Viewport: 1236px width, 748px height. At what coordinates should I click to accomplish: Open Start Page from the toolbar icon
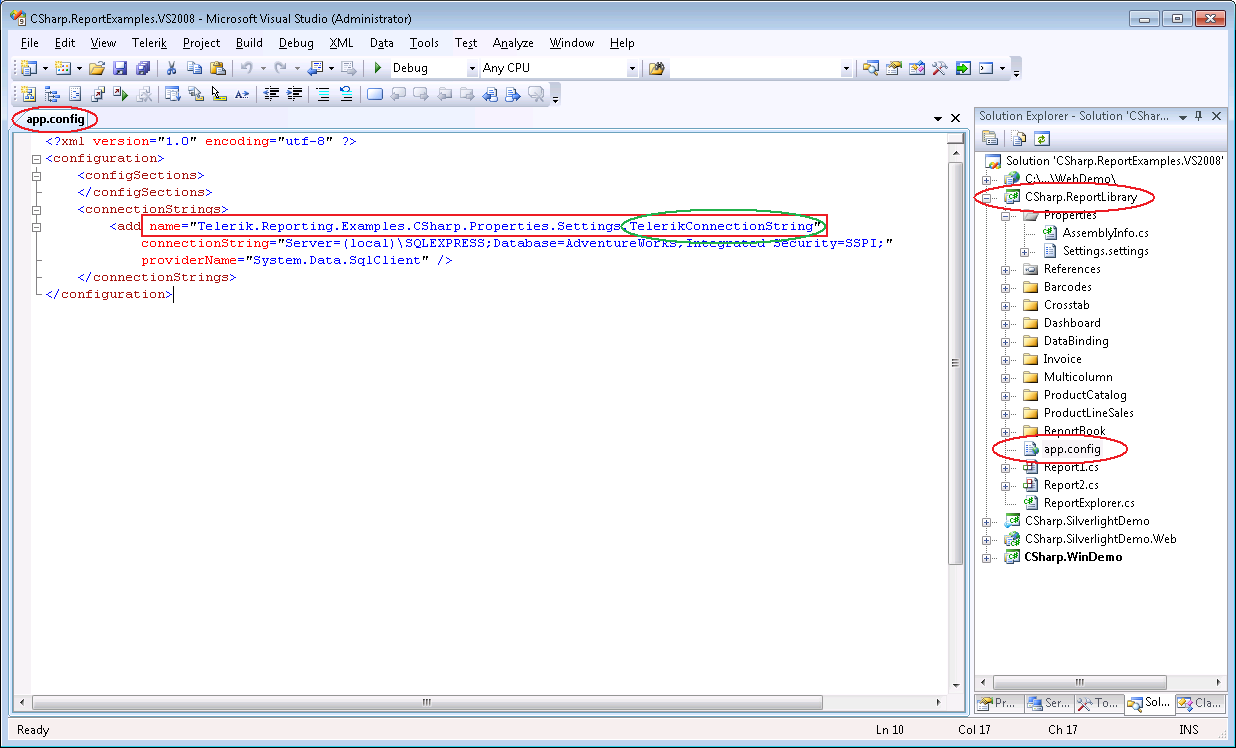(963, 68)
